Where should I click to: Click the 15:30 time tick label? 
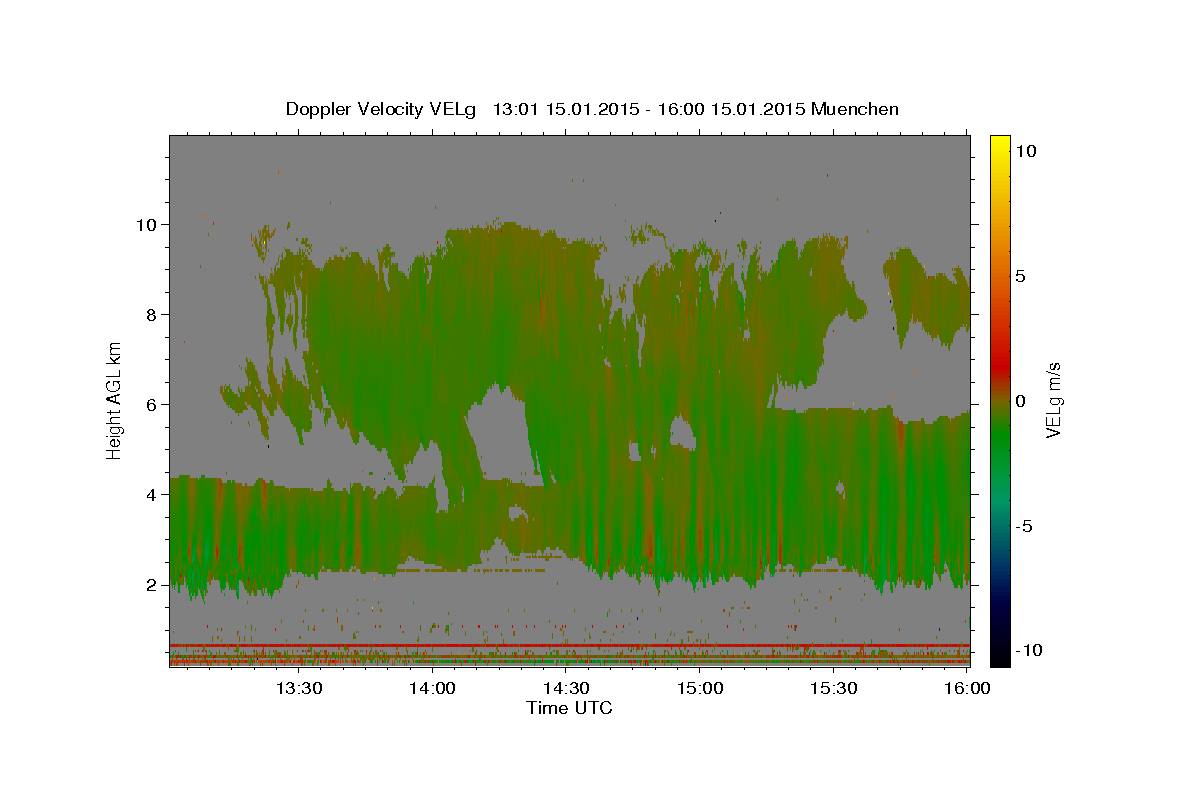834,688
